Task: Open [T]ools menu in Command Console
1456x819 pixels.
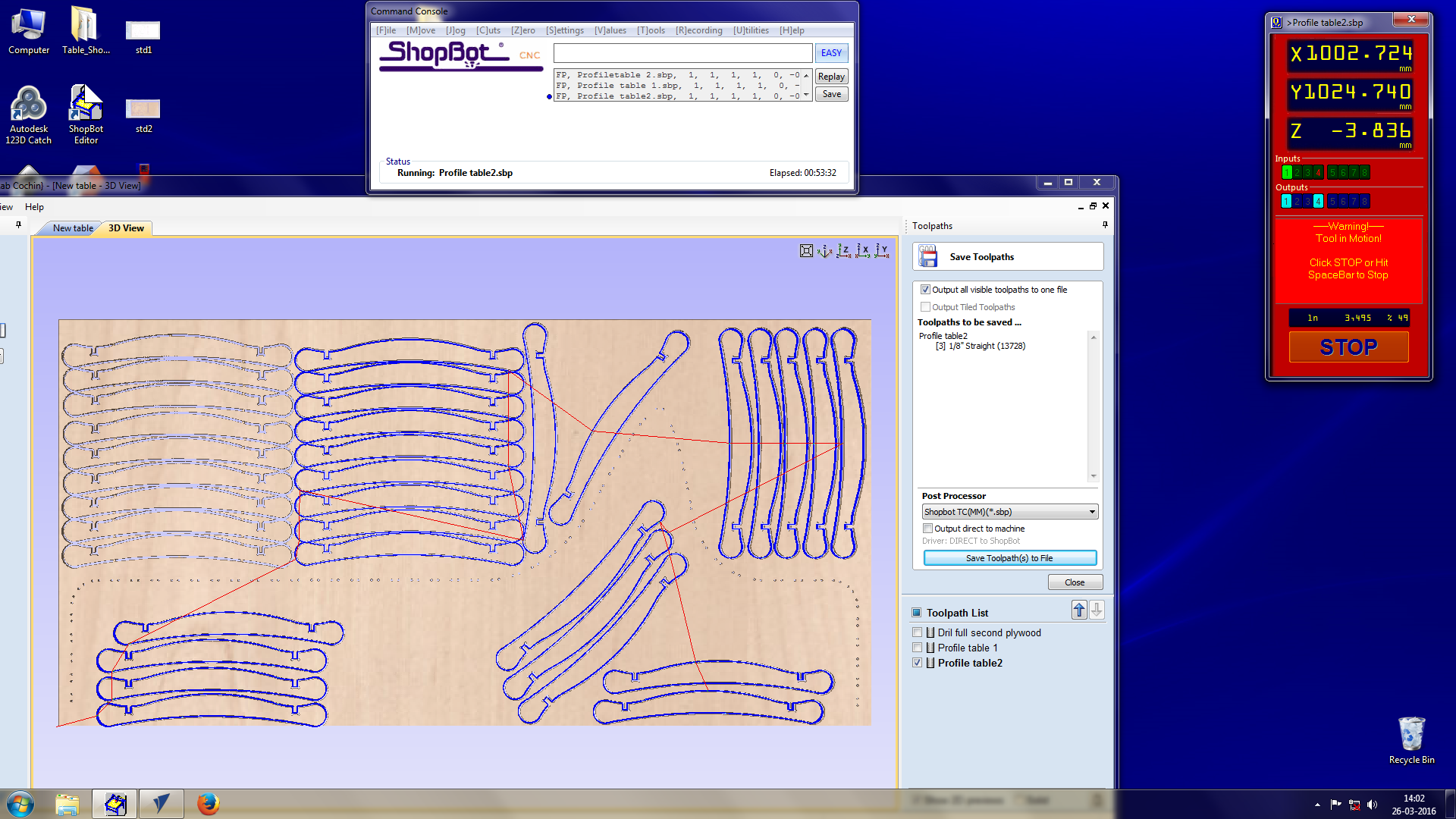Action: tap(651, 30)
